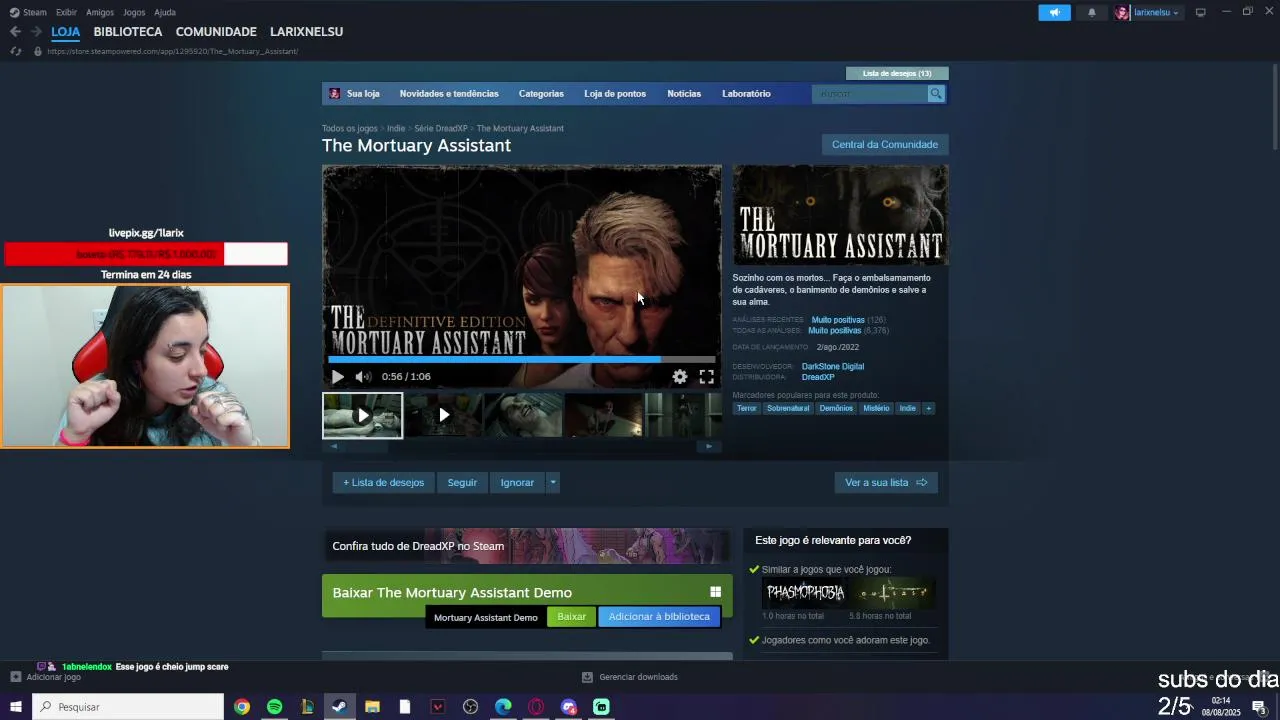Viewport: 1280px width, 720px height.
Task: Enter fullscreen on the trailer video
Action: tap(706, 377)
